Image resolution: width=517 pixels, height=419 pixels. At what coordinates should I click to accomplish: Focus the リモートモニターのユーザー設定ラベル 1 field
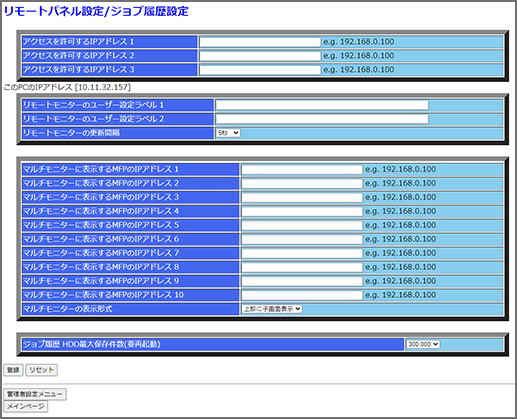322,105
